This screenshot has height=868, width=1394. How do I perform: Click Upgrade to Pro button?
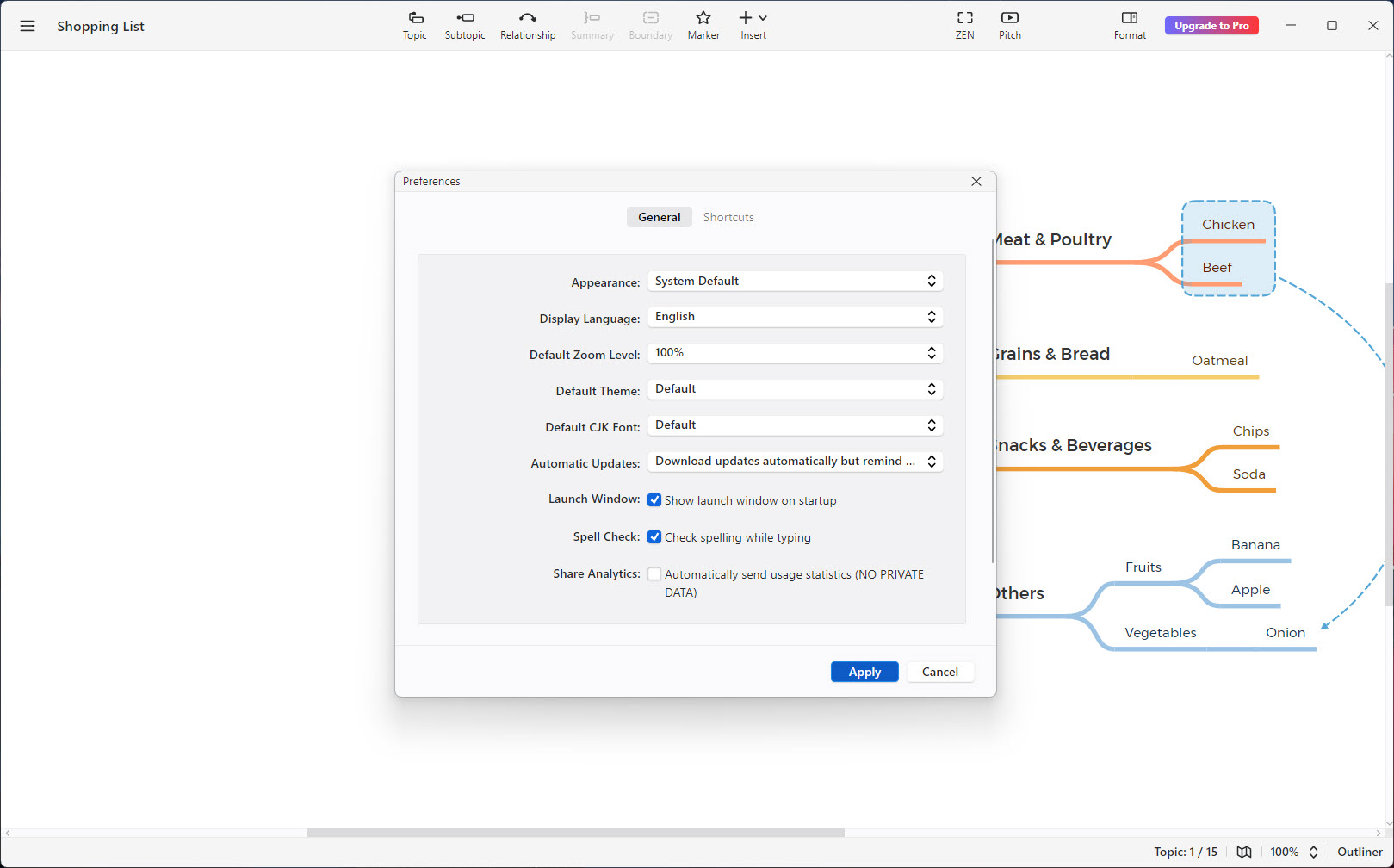pos(1211,26)
